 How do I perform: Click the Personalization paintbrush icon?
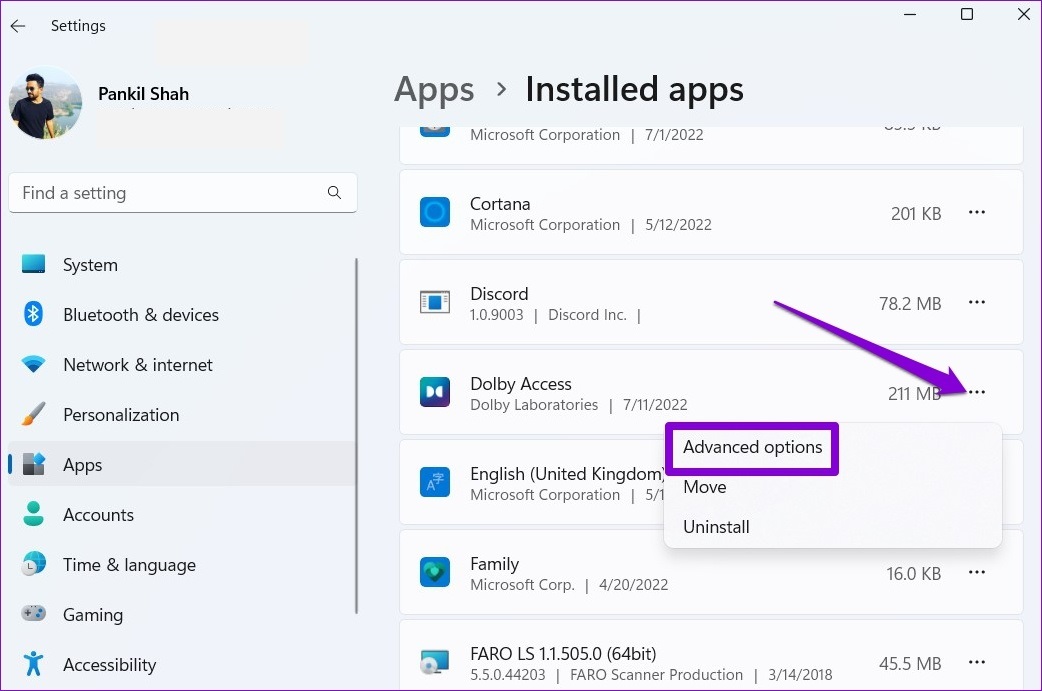[x=34, y=415]
